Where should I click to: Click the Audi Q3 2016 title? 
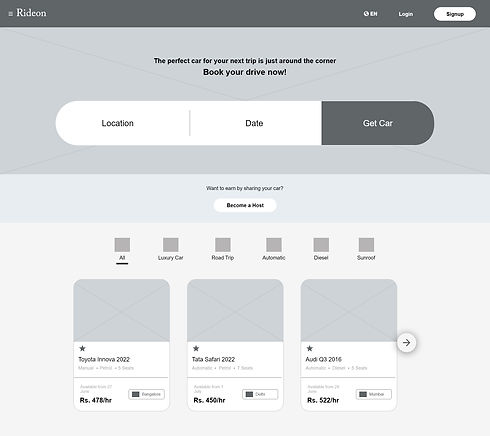click(324, 359)
